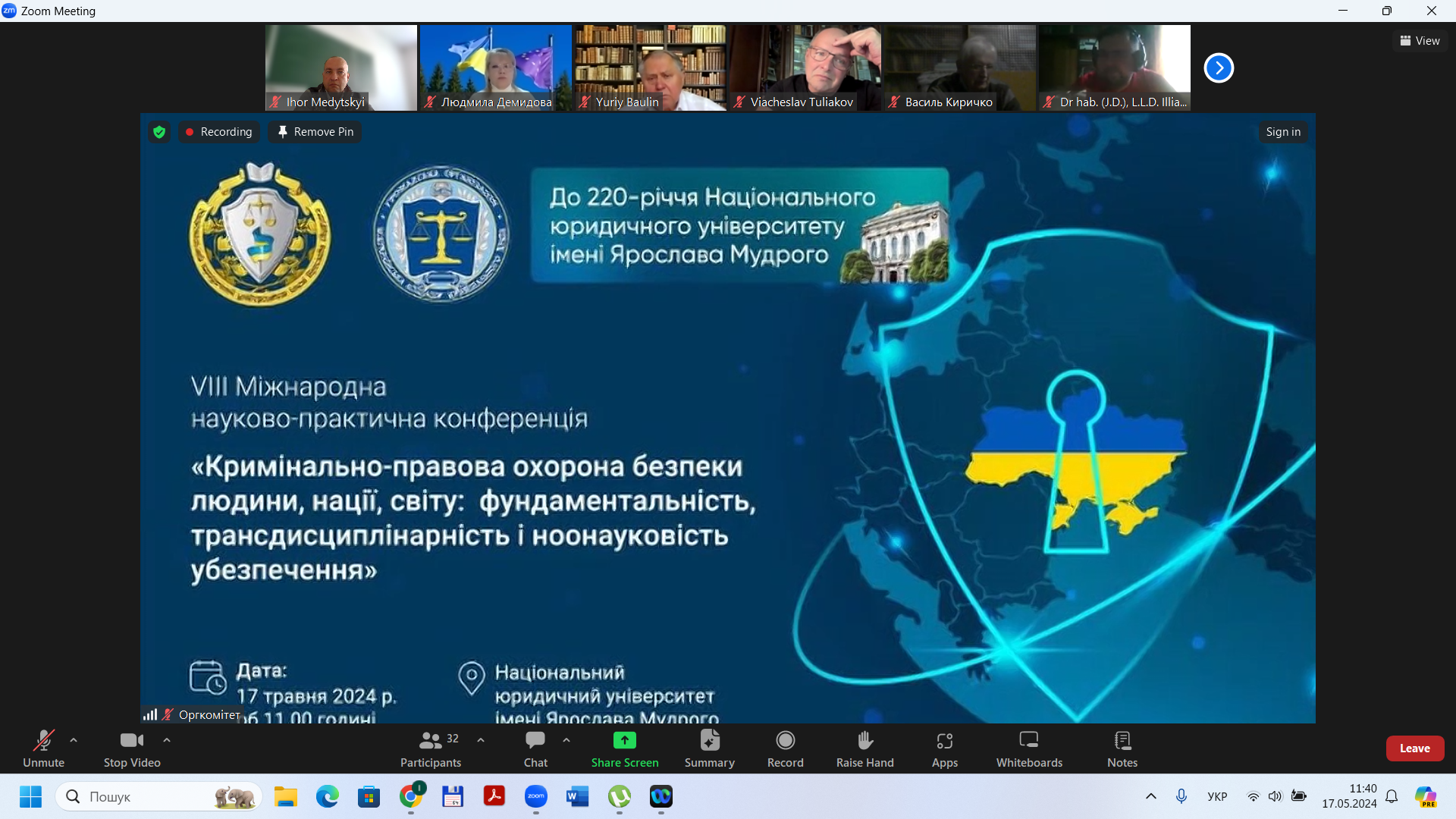Select Yuriy Baulin's video thumbnail
The image size is (1456, 819).
pos(650,67)
